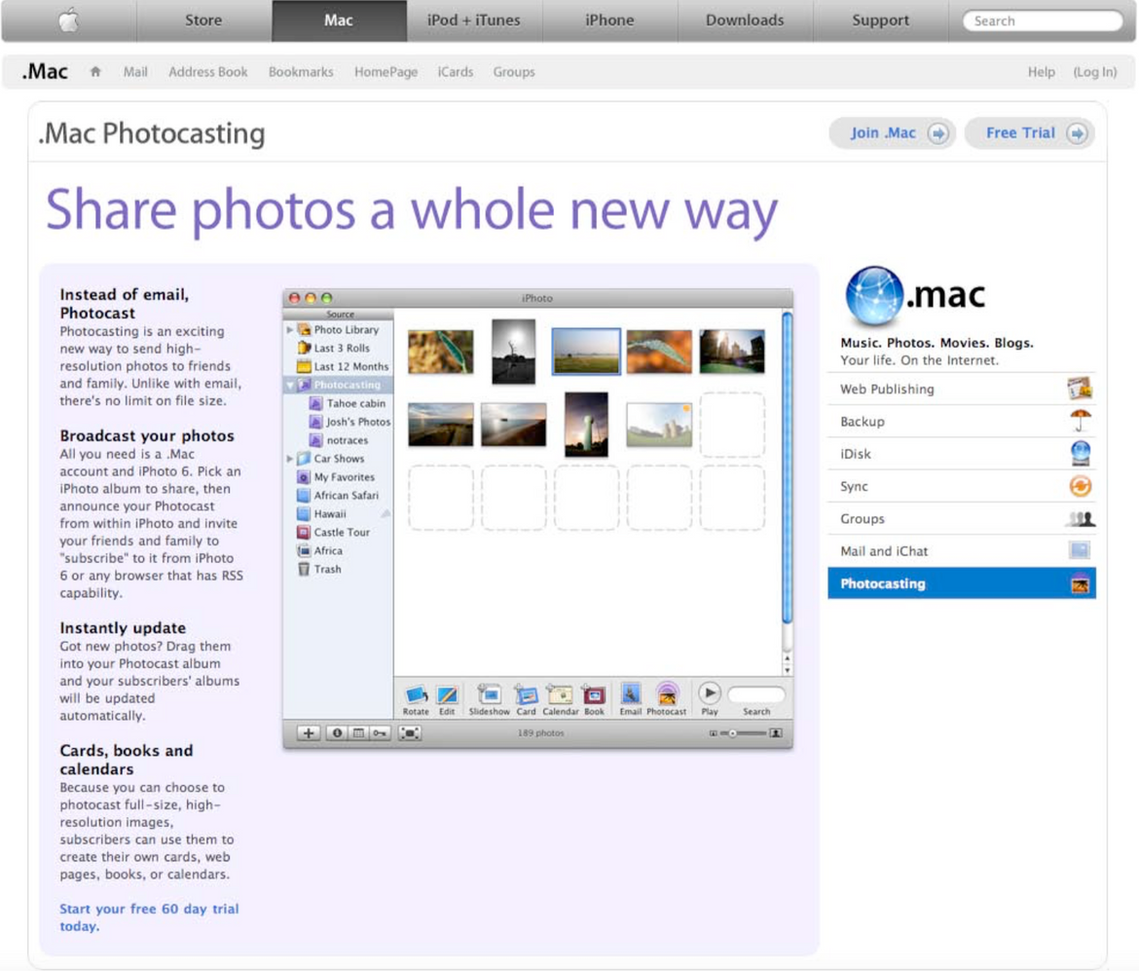Select the My Favorites album
The width and height of the screenshot is (1139, 971).
click(x=336, y=477)
